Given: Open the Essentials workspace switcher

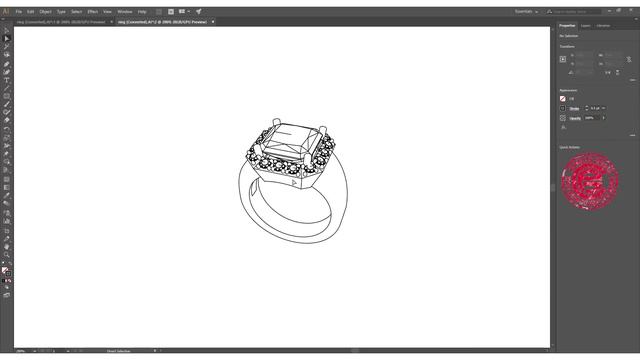Looking at the screenshot, I should pos(526,11).
